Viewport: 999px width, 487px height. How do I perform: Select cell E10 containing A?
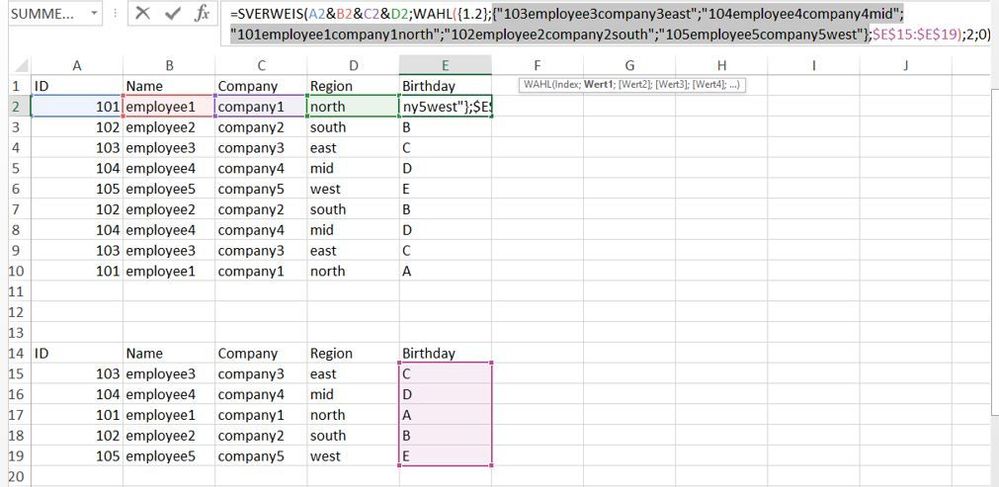(x=445, y=271)
